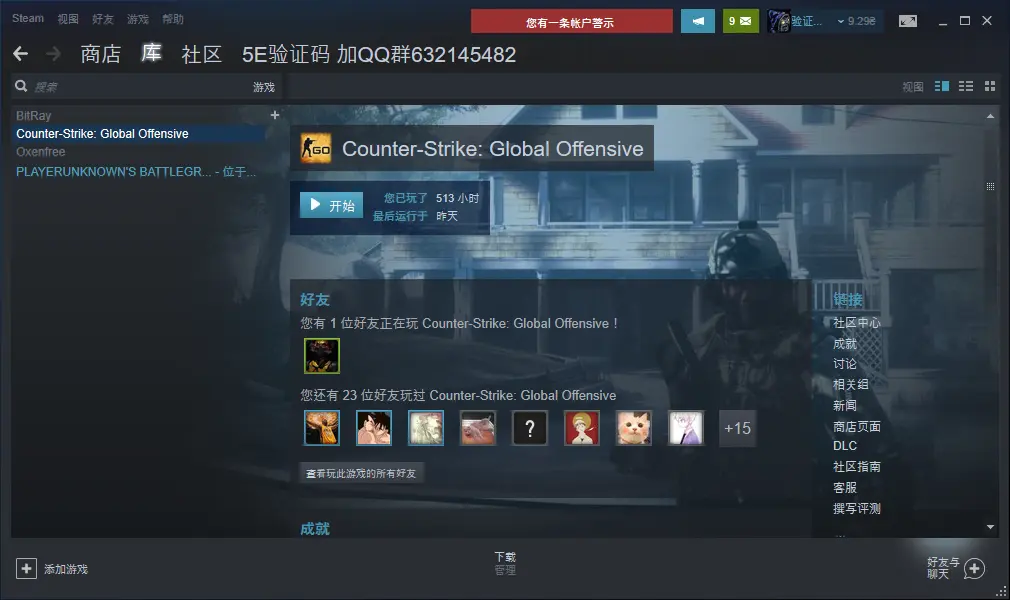Screen dimensions: 1010x600
Task: Open the 社区指南 link
Action: coord(856,466)
